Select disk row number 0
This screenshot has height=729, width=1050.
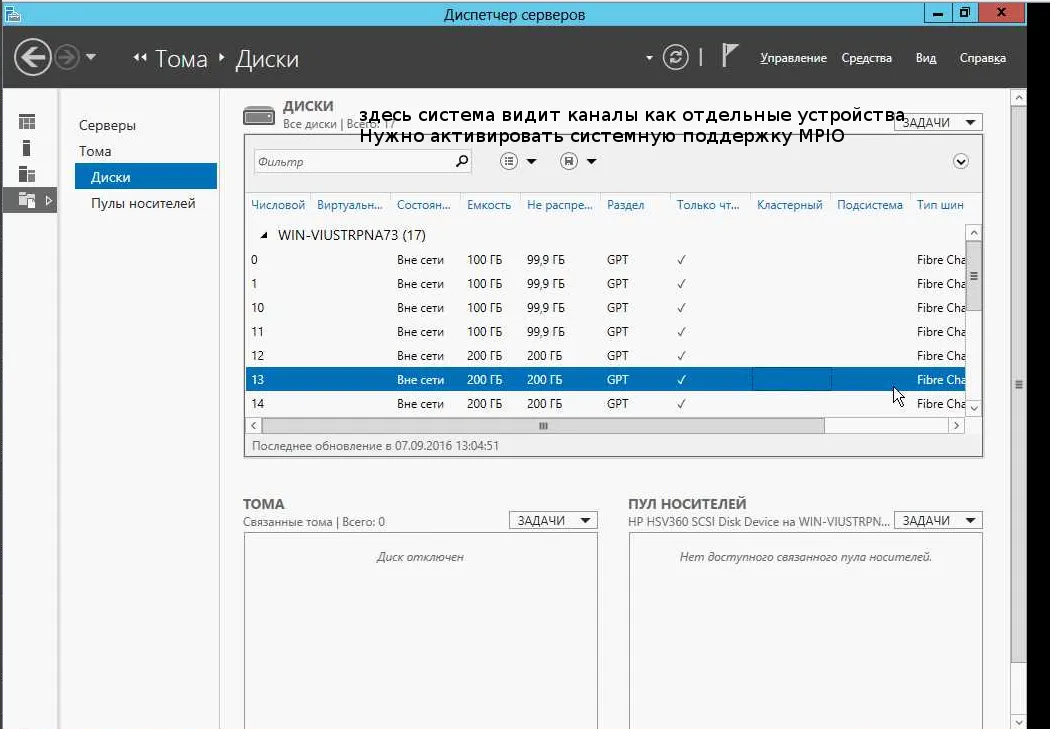[x=605, y=260]
